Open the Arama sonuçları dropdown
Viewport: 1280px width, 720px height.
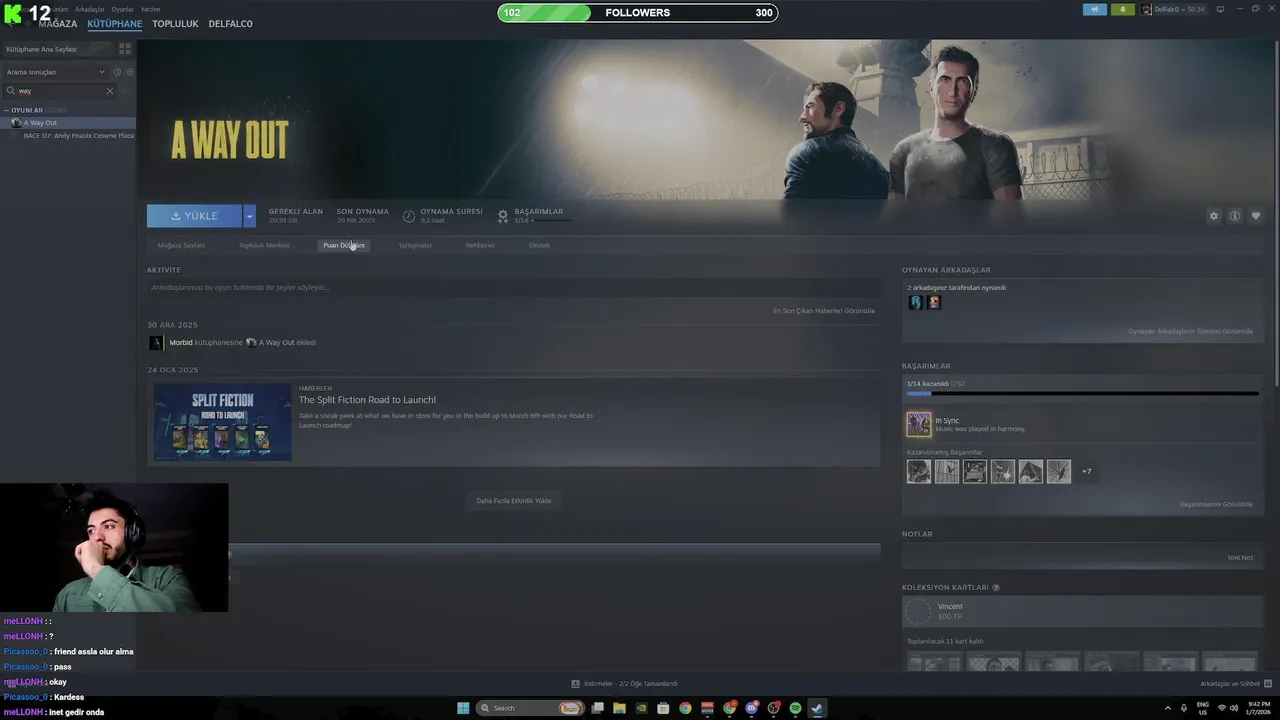55,72
